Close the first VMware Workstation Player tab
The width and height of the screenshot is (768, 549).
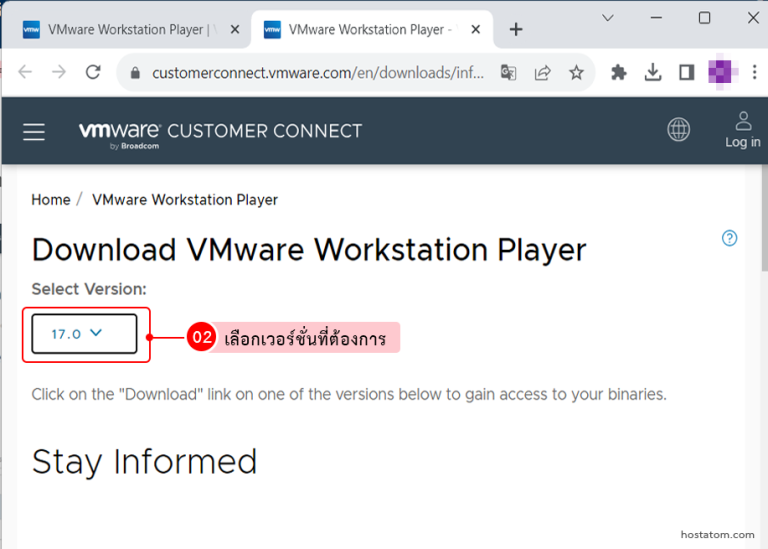(x=235, y=29)
